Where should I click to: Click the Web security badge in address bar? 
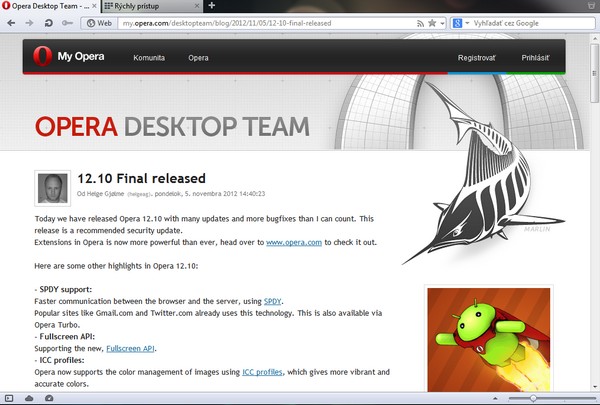(x=99, y=23)
